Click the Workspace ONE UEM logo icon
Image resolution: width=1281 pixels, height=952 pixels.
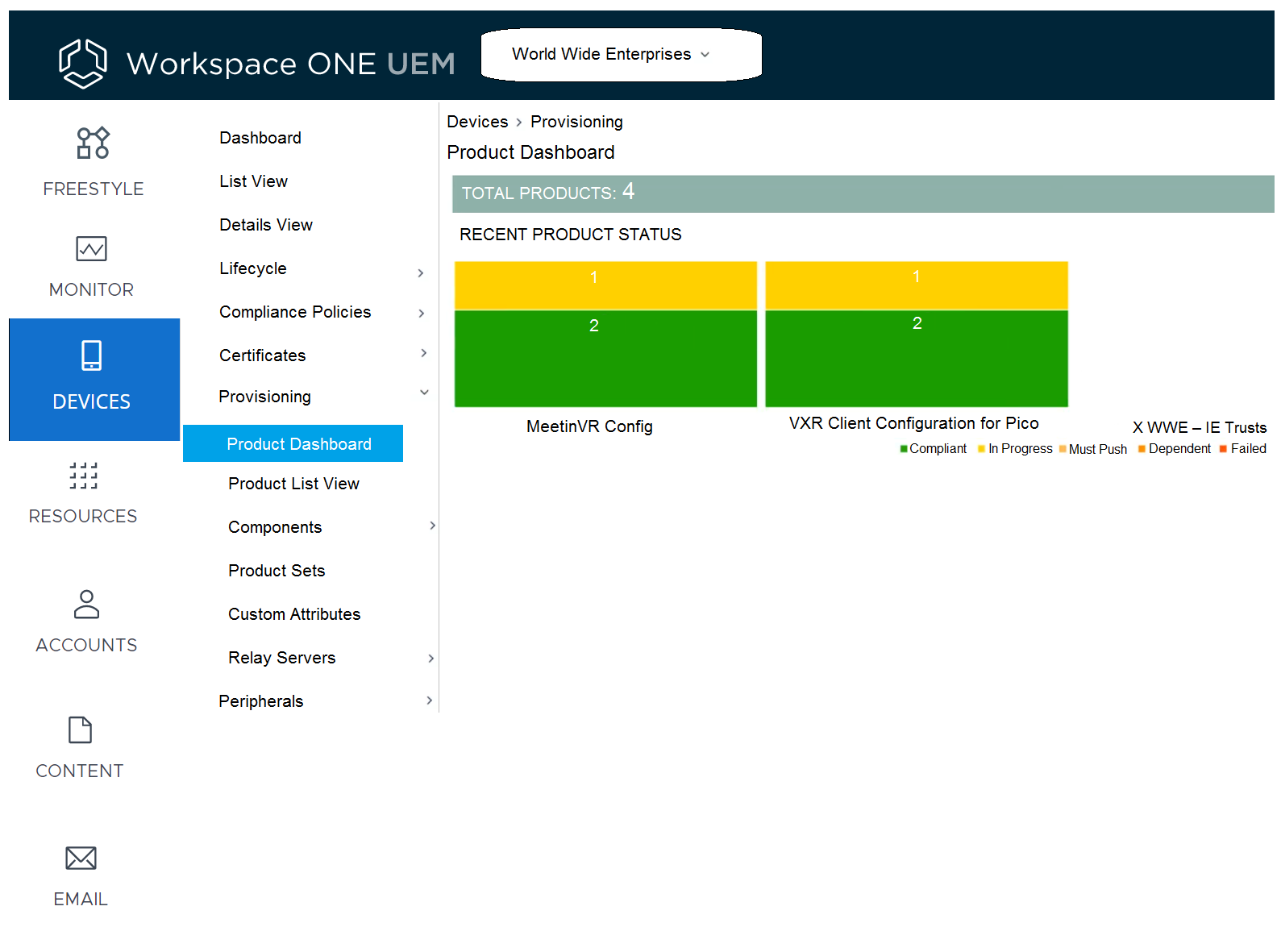click(82, 63)
